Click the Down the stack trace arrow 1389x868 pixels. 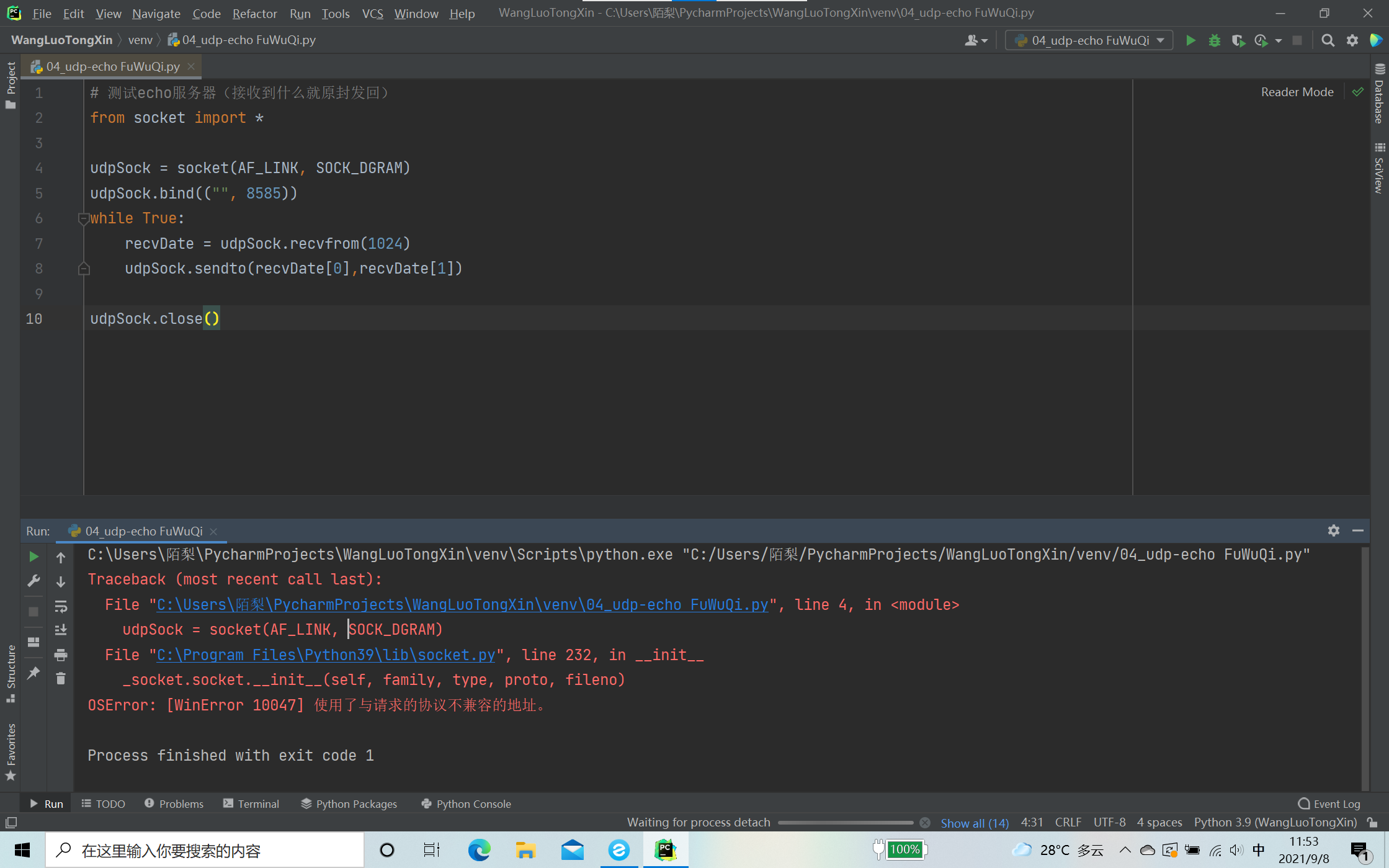61,581
